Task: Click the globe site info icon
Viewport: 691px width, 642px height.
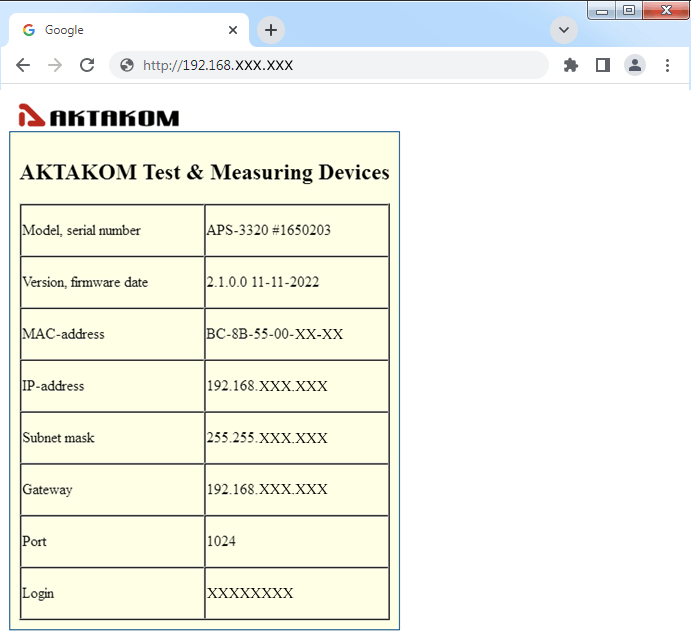Action: click(x=127, y=65)
